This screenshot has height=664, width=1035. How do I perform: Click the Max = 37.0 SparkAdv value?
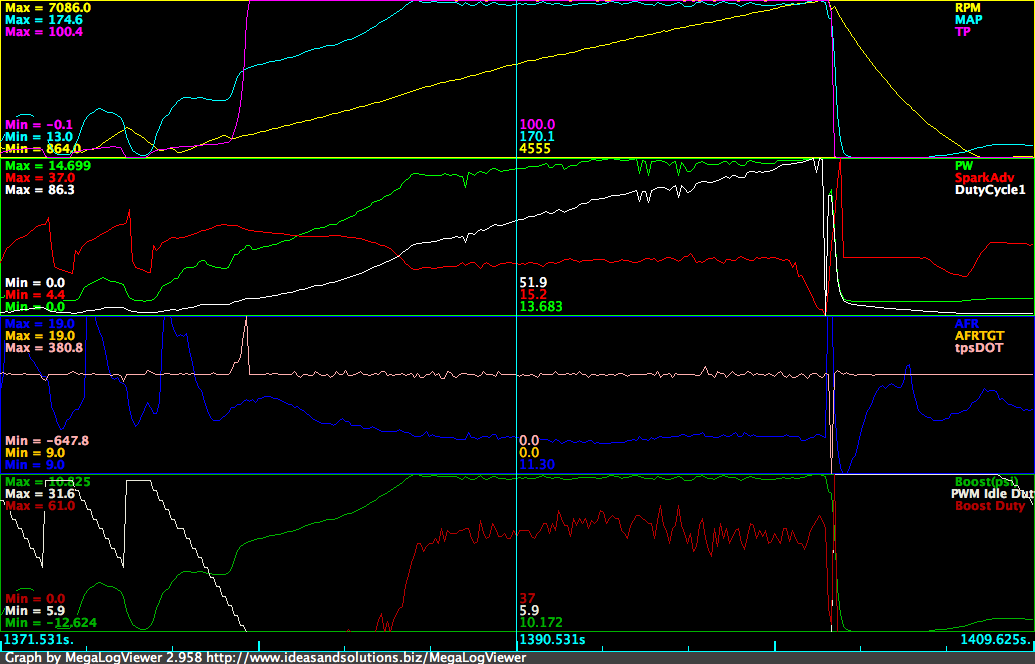point(40,178)
